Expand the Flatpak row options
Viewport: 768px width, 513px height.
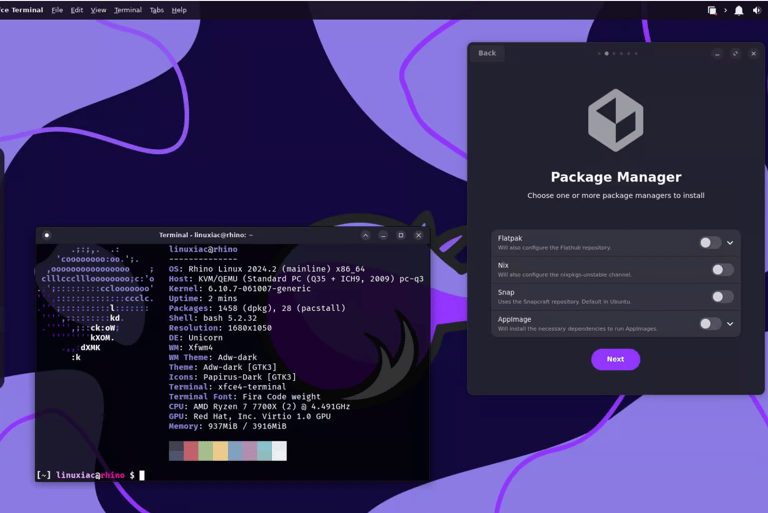click(730, 243)
